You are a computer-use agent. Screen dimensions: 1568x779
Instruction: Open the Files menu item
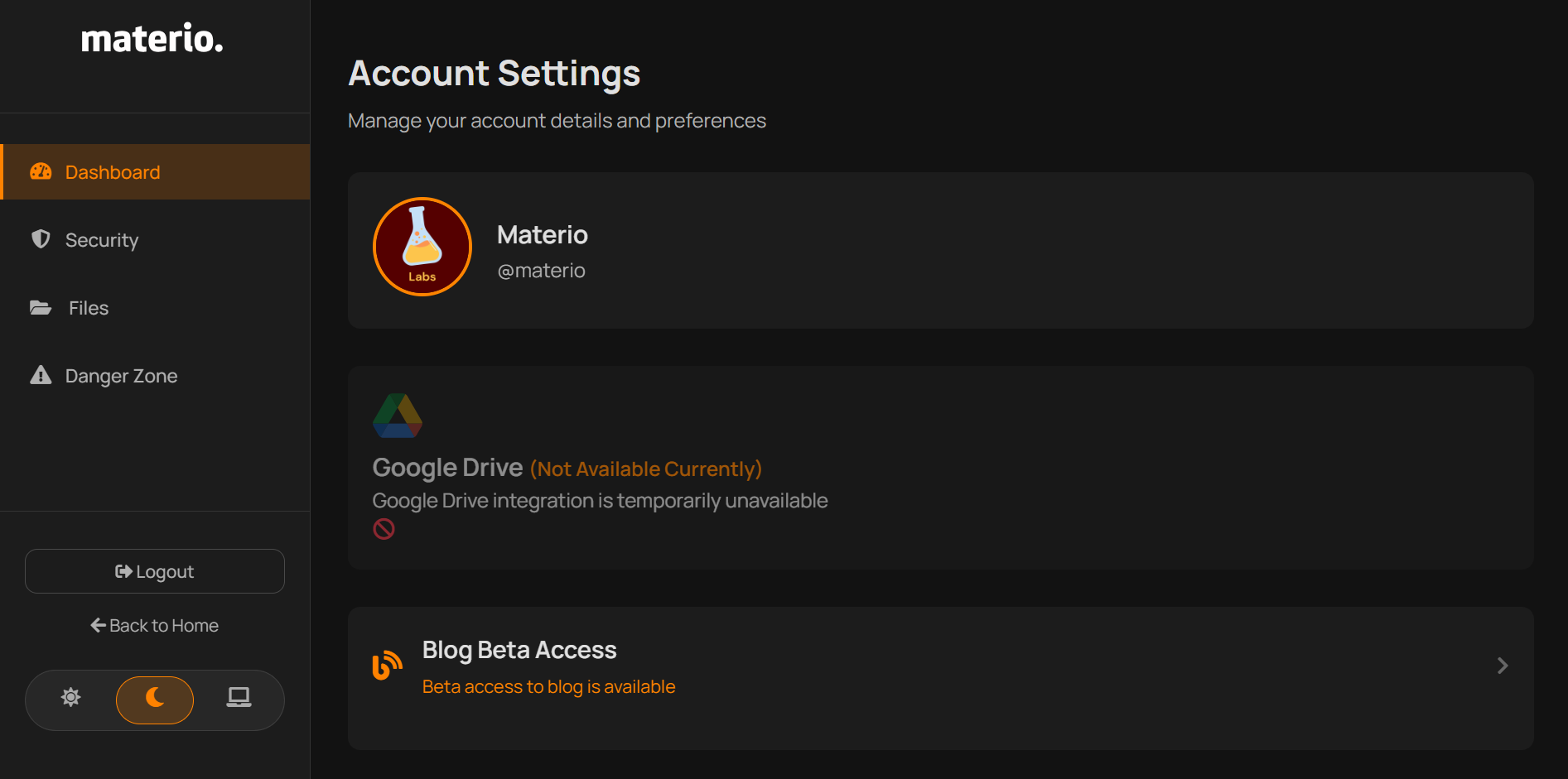click(x=89, y=308)
